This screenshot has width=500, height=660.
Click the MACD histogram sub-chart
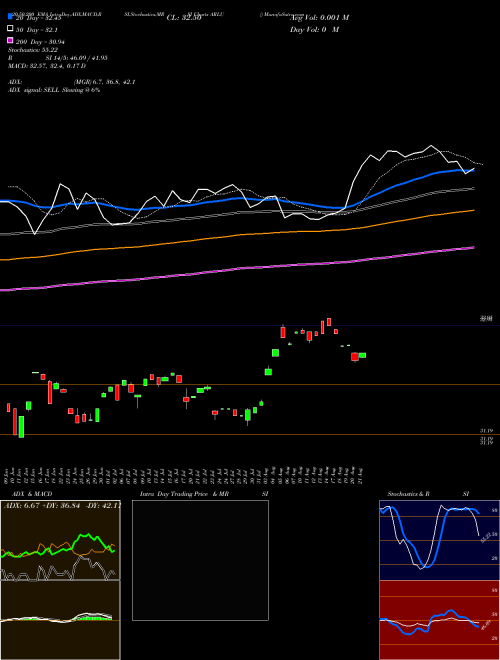point(60,620)
